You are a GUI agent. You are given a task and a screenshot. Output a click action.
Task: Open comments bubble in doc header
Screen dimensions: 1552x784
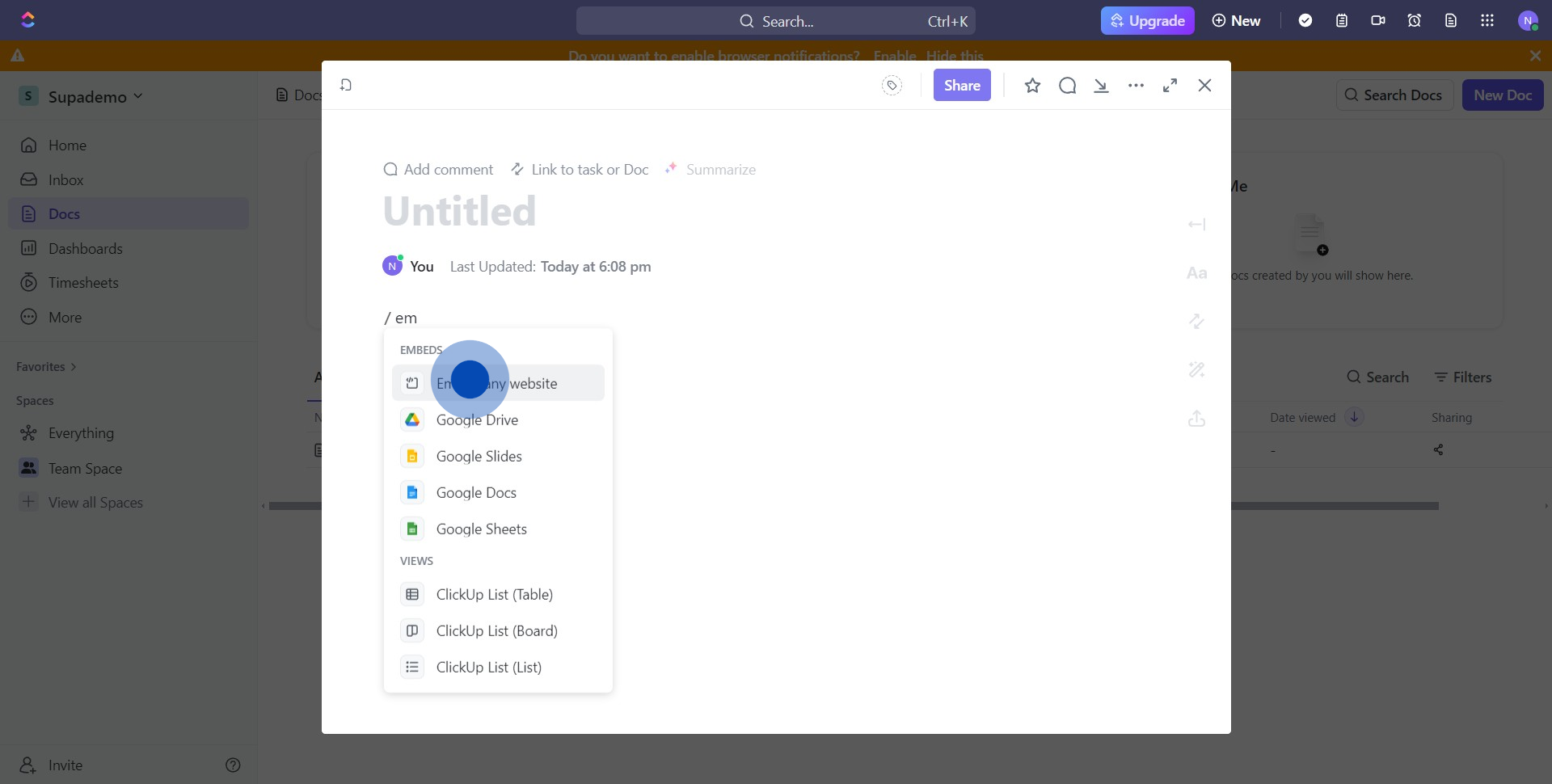(x=1067, y=85)
